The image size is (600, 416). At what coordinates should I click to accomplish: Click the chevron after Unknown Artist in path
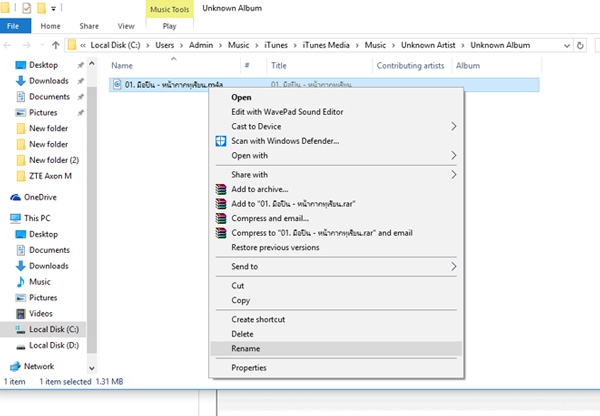(x=463, y=46)
